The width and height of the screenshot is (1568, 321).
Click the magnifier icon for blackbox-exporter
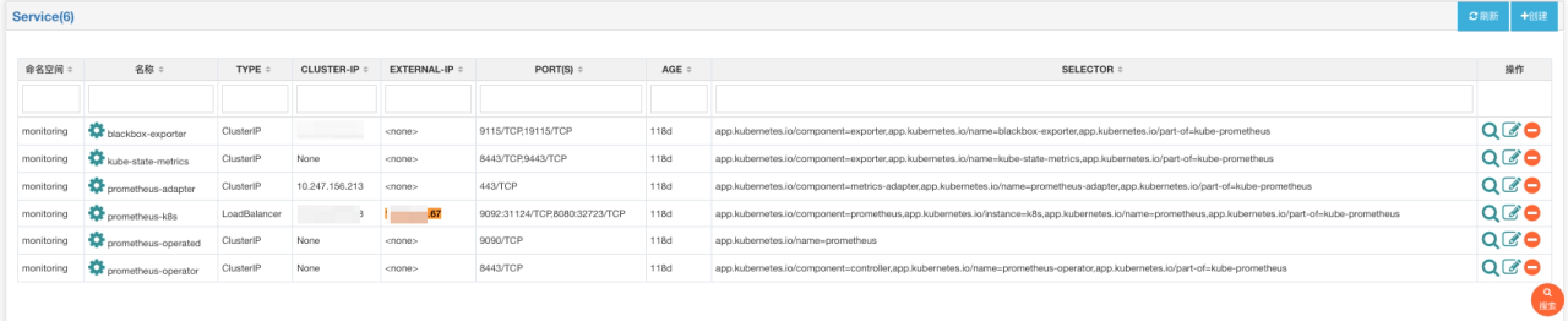1490,130
